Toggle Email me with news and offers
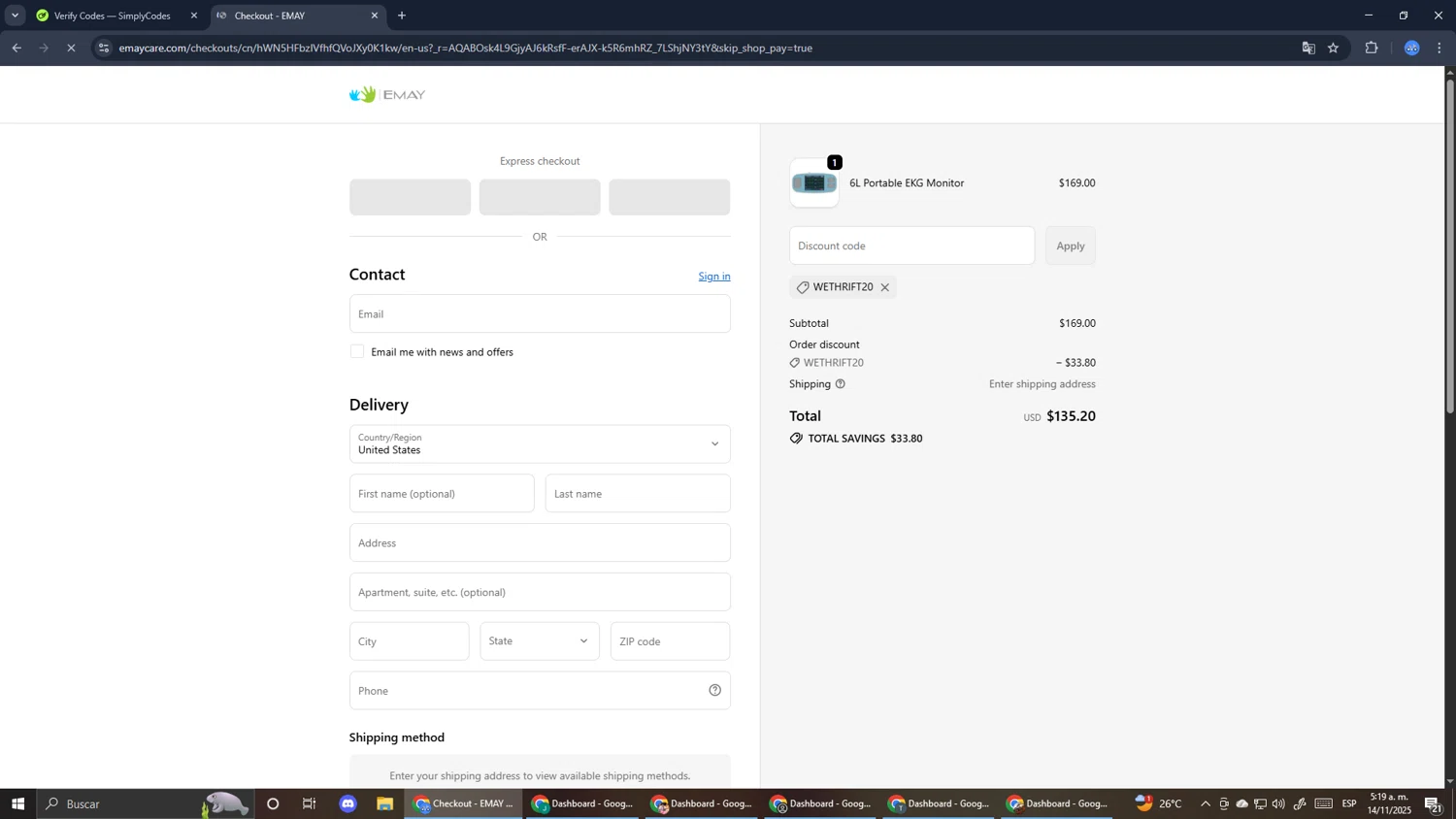 coord(357,351)
